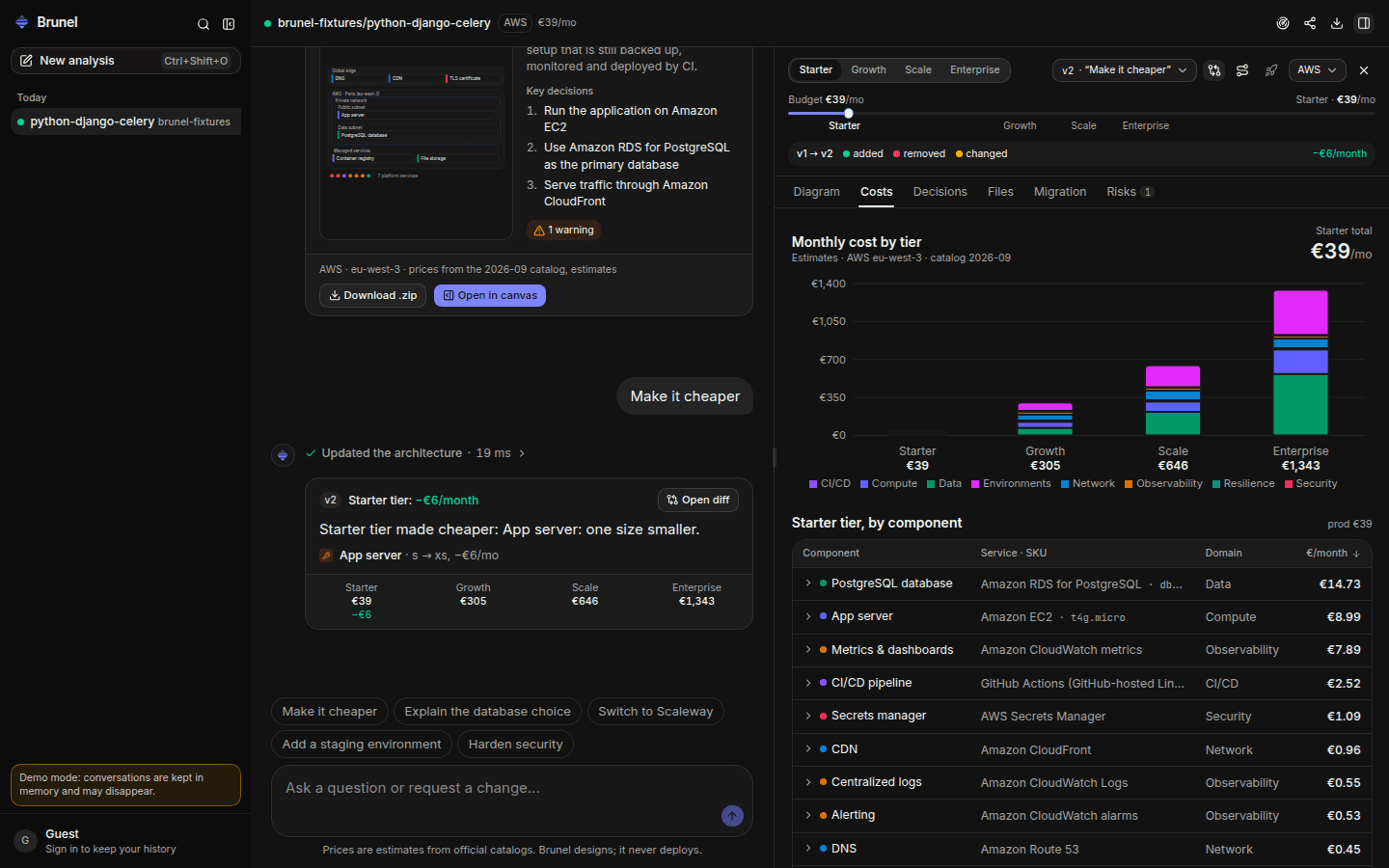Click the Download .zip button
The image size is (1389, 868).
click(x=372, y=295)
